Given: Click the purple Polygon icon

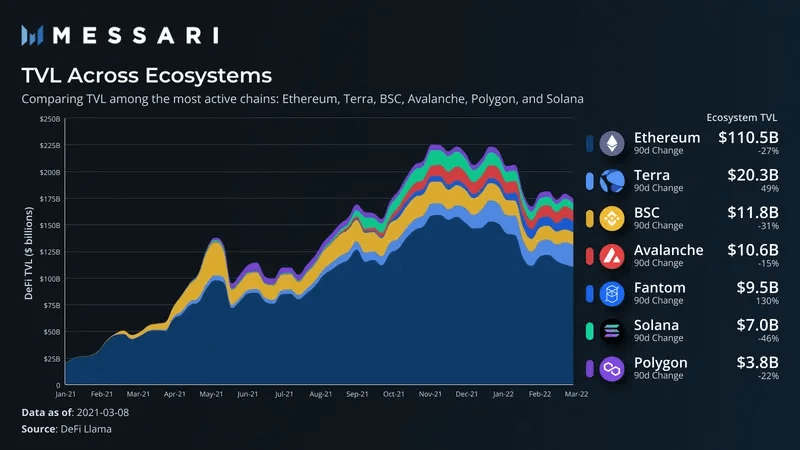Looking at the screenshot, I should coord(611,366).
